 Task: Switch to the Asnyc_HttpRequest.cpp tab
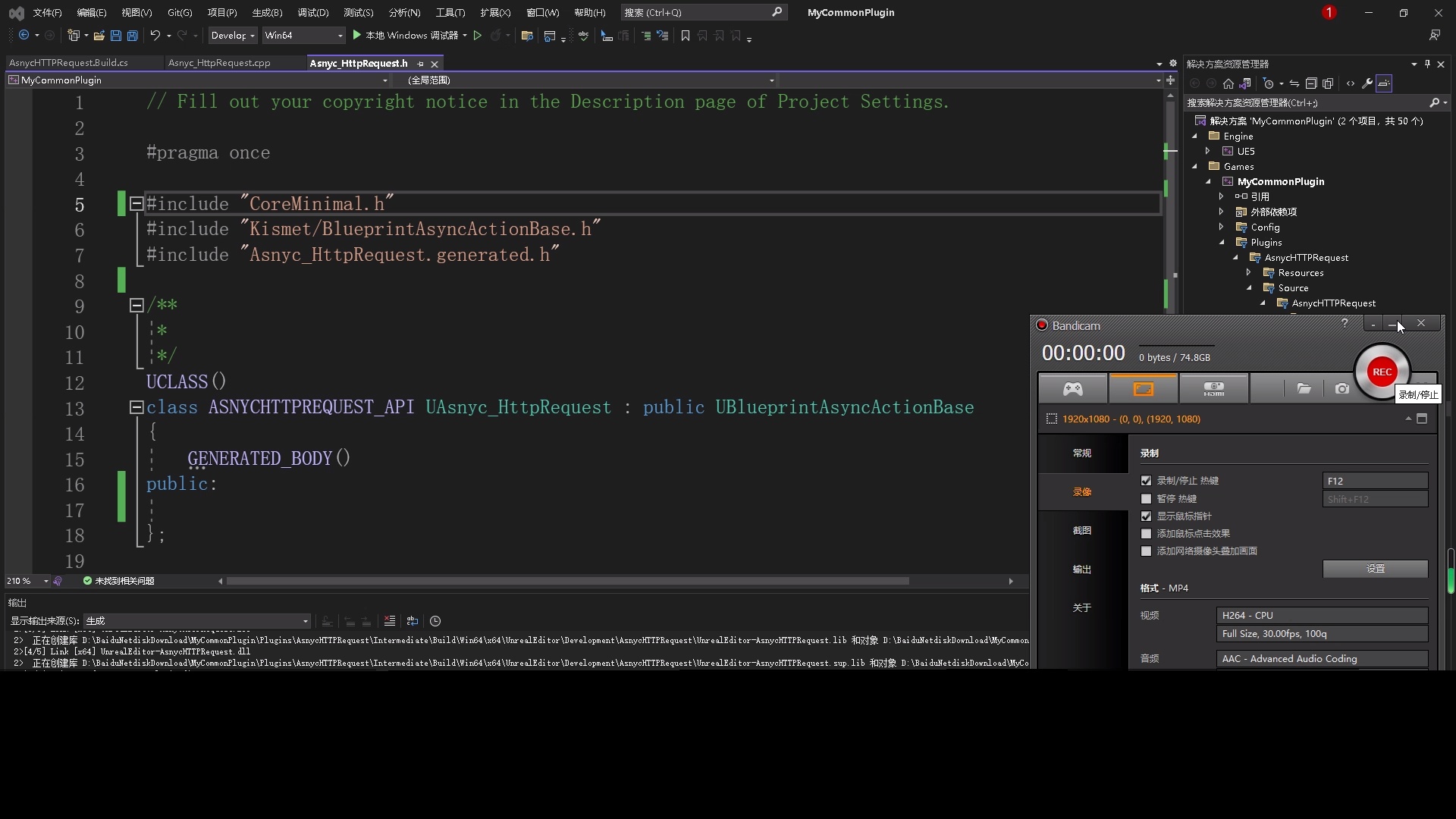click(x=221, y=63)
